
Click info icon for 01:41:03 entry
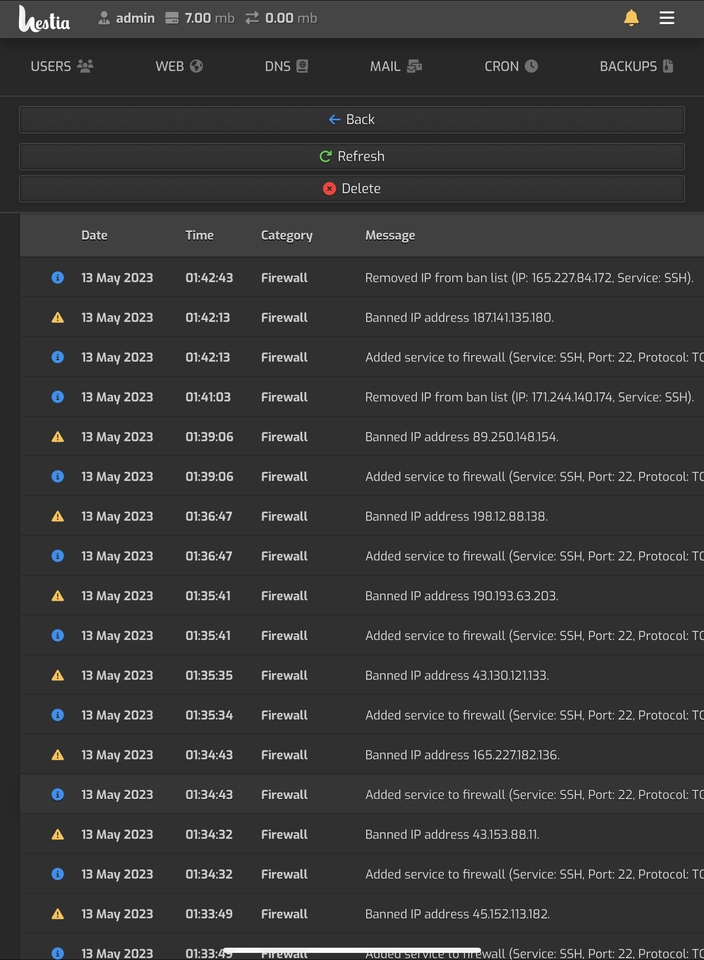pyautogui.click(x=58, y=397)
